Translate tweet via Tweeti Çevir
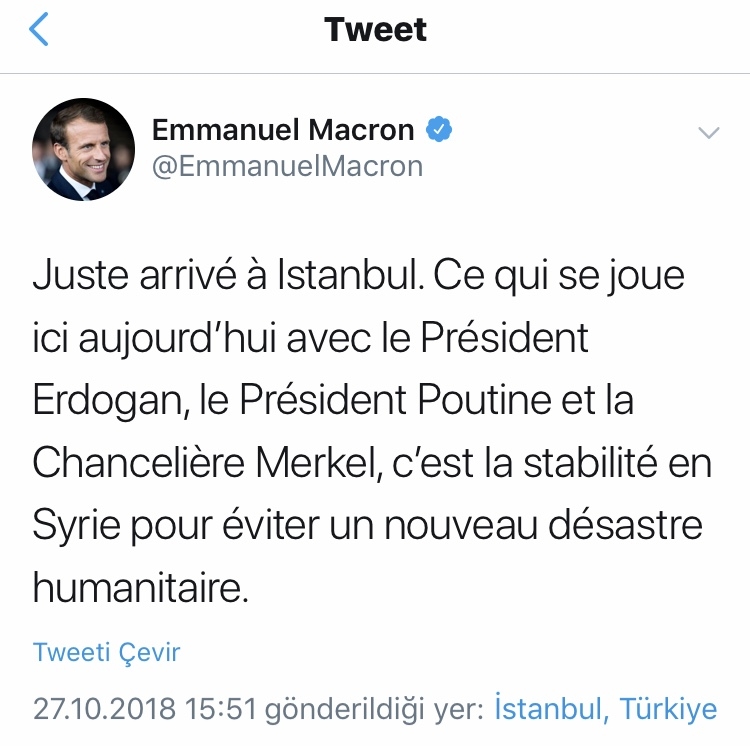The width and height of the screenshot is (750, 746). pos(107,653)
